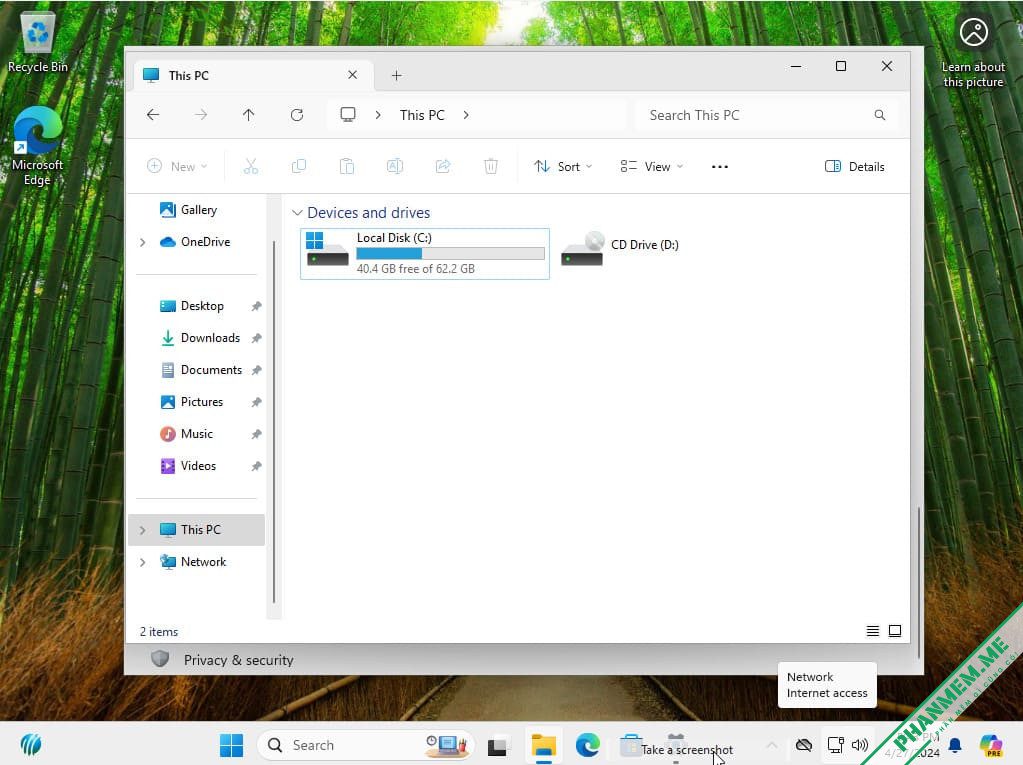
Task: Launch Edge from the taskbar
Action: (587, 745)
